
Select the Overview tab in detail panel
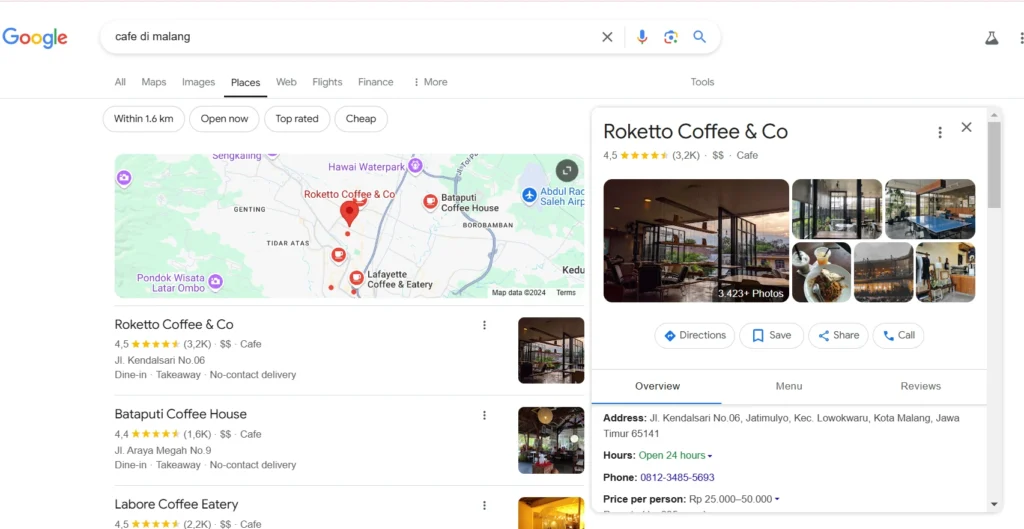tap(658, 387)
